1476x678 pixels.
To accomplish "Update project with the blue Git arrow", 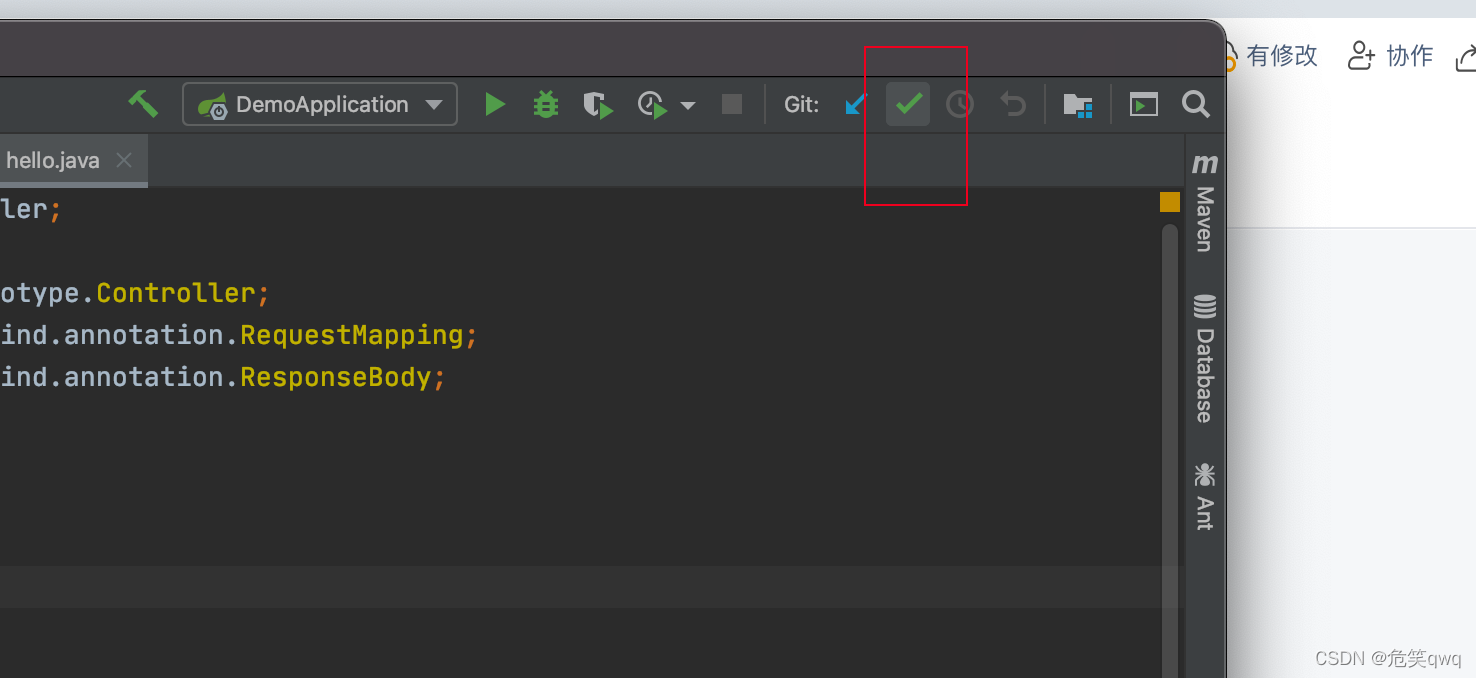I will [x=856, y=104].
